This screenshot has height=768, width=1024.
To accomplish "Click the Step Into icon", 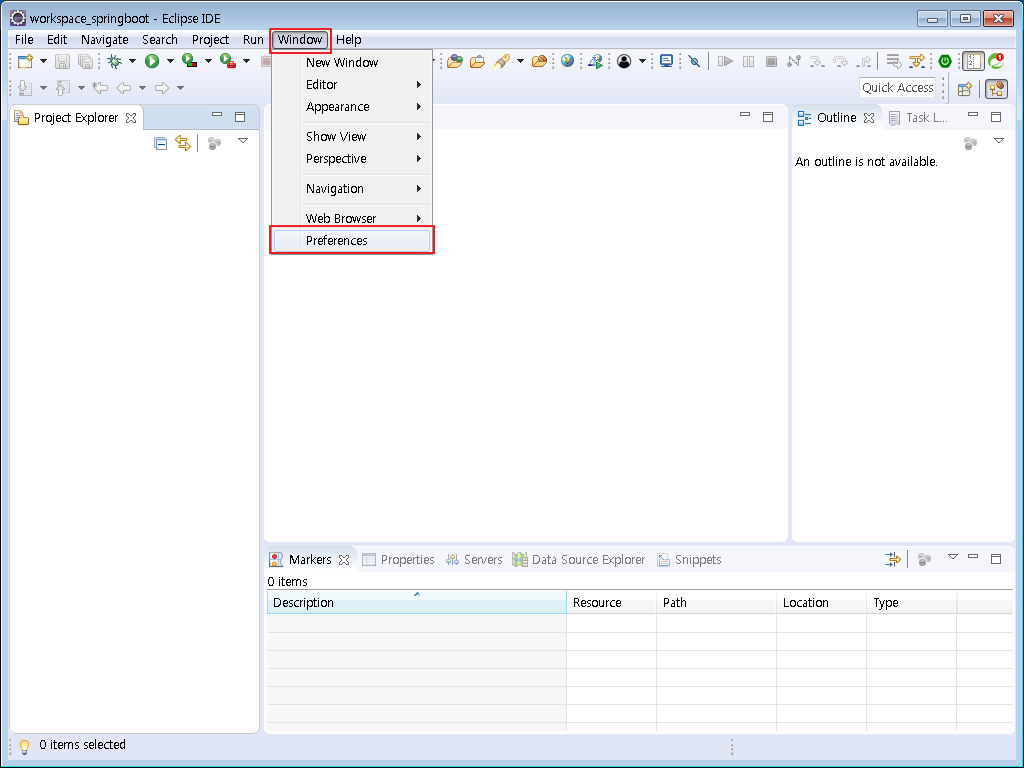I will tap(817, 61).
